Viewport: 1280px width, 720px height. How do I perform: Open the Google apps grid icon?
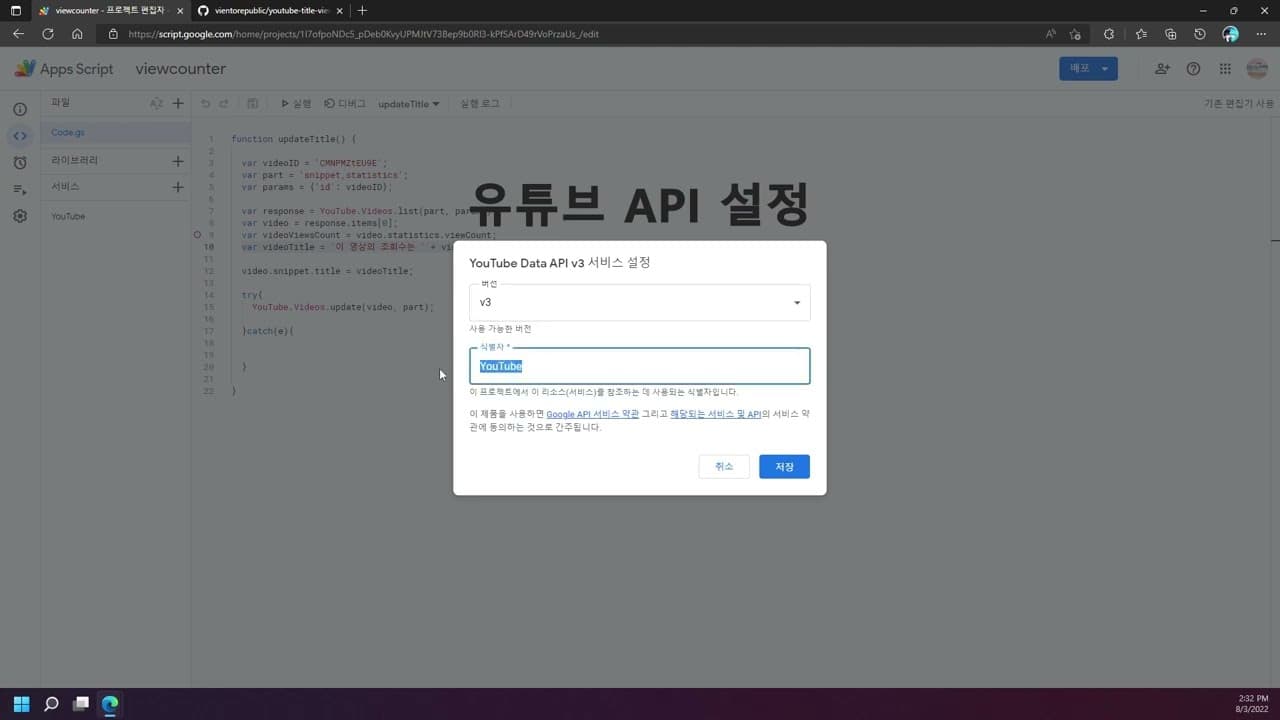click(x=1225, y=69)
